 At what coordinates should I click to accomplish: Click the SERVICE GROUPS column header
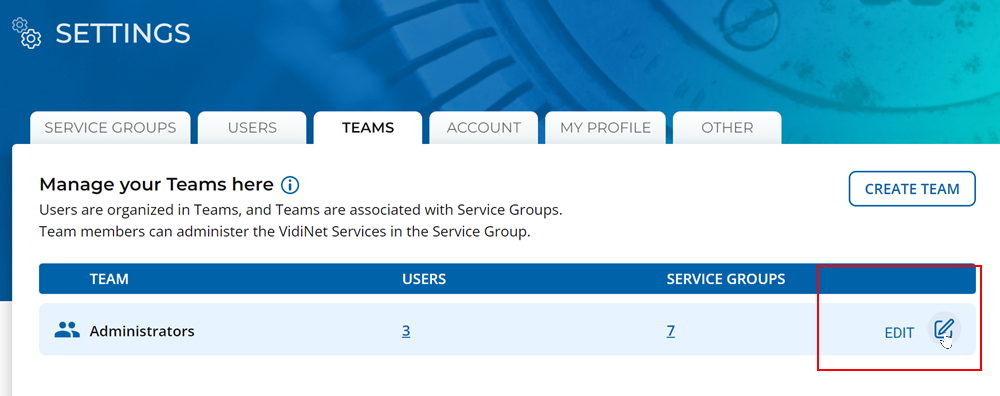(726, 279)
